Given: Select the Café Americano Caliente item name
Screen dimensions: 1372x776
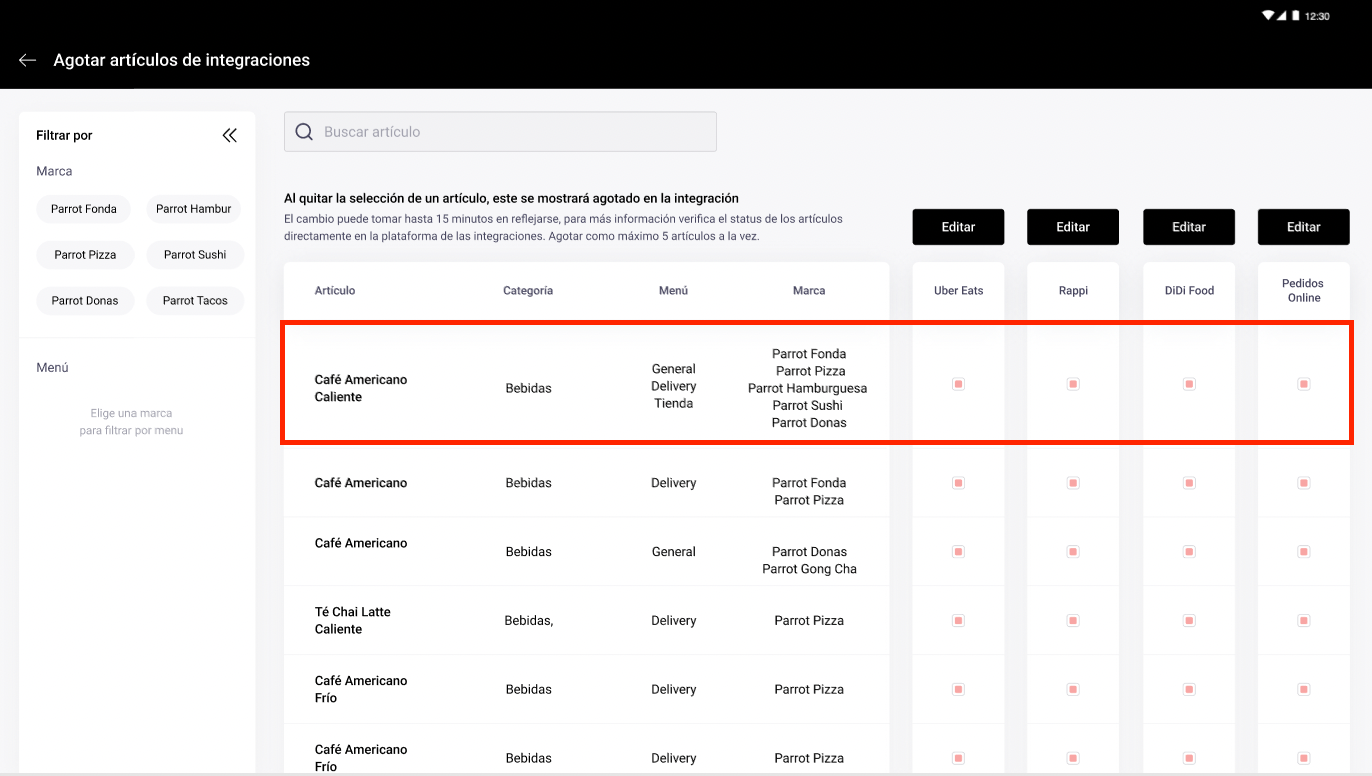Looking at the screenshot, I should tap(361, 388).
